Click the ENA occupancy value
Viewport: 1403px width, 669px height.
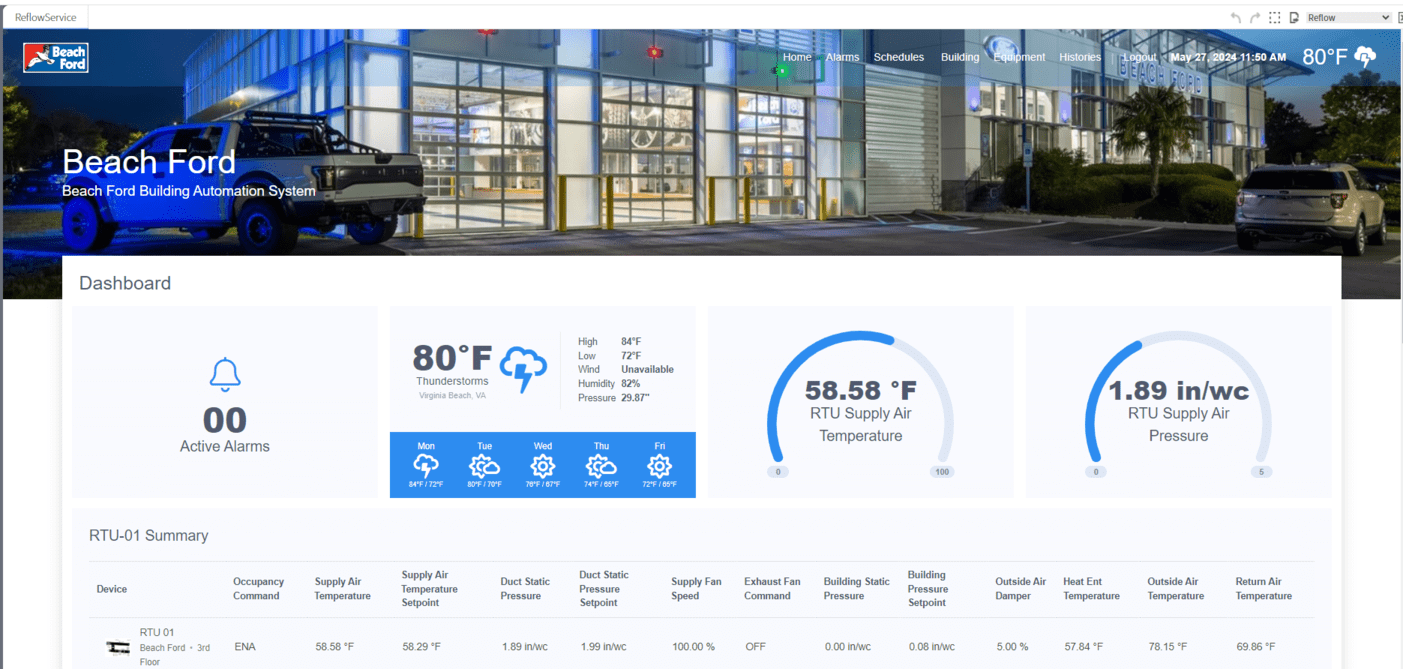pyautogui.click(x=245, y=647)
